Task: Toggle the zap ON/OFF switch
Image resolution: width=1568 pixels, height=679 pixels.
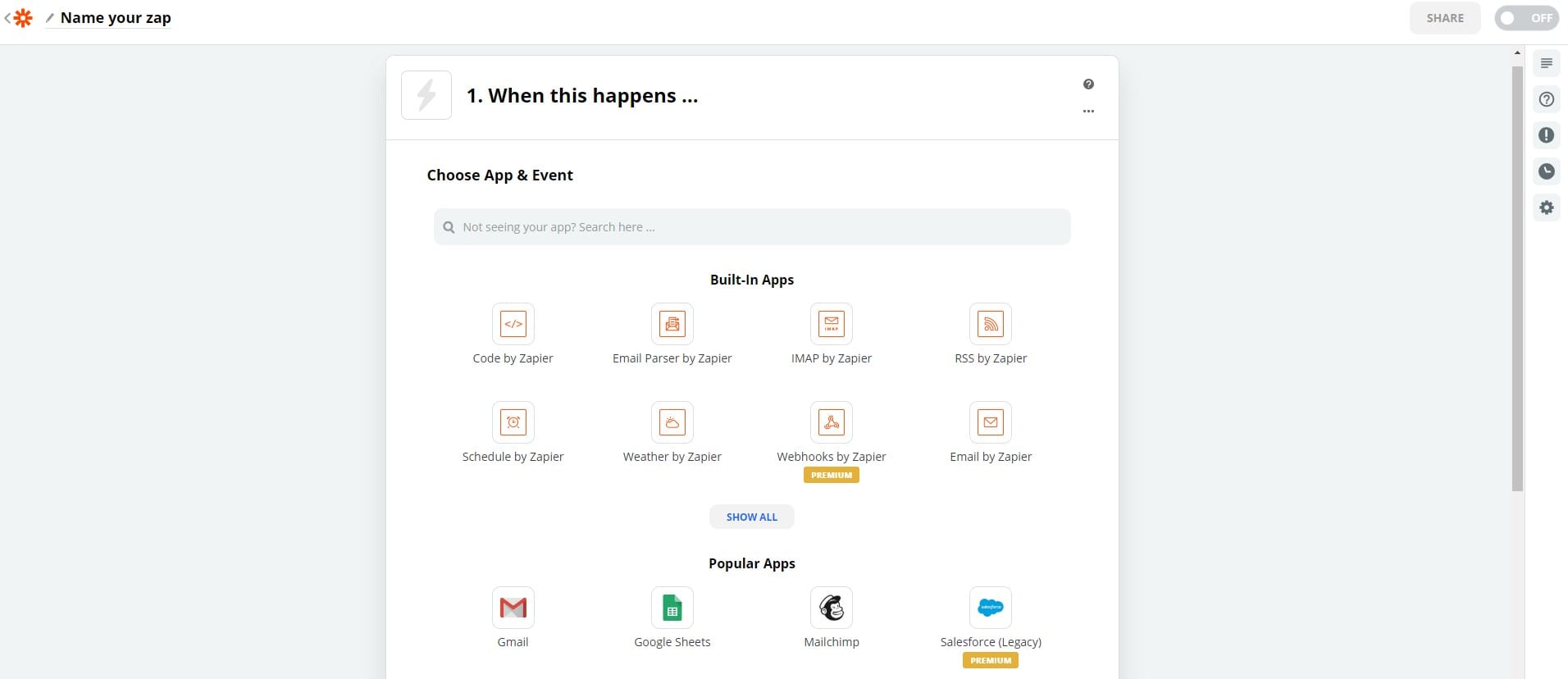Action: click(1525, 18)
